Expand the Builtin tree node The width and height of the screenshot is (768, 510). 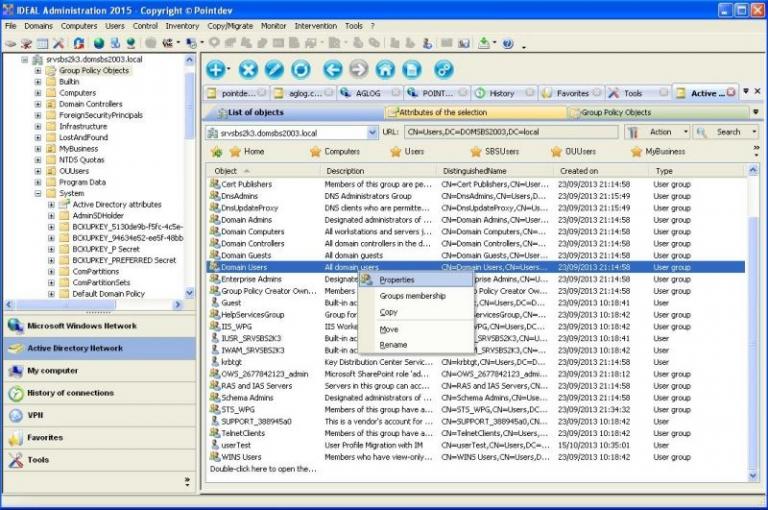tap(38, 82)
